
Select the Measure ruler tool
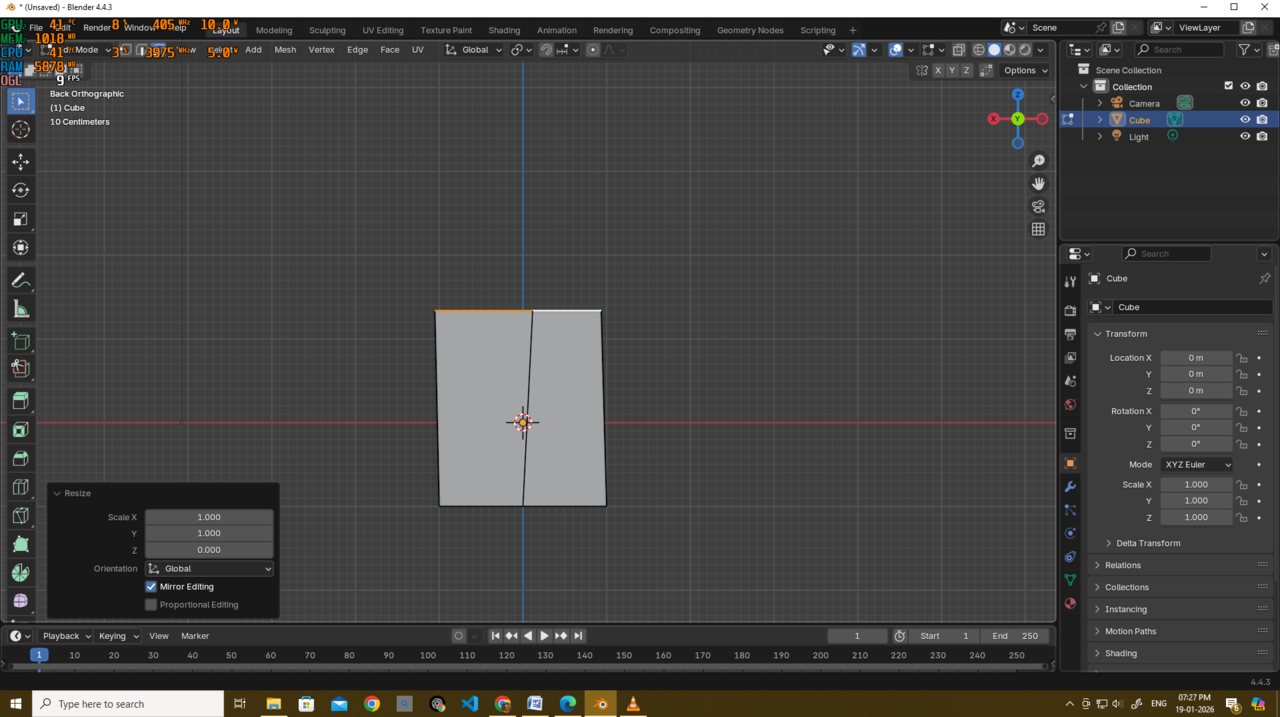point(20,310)
